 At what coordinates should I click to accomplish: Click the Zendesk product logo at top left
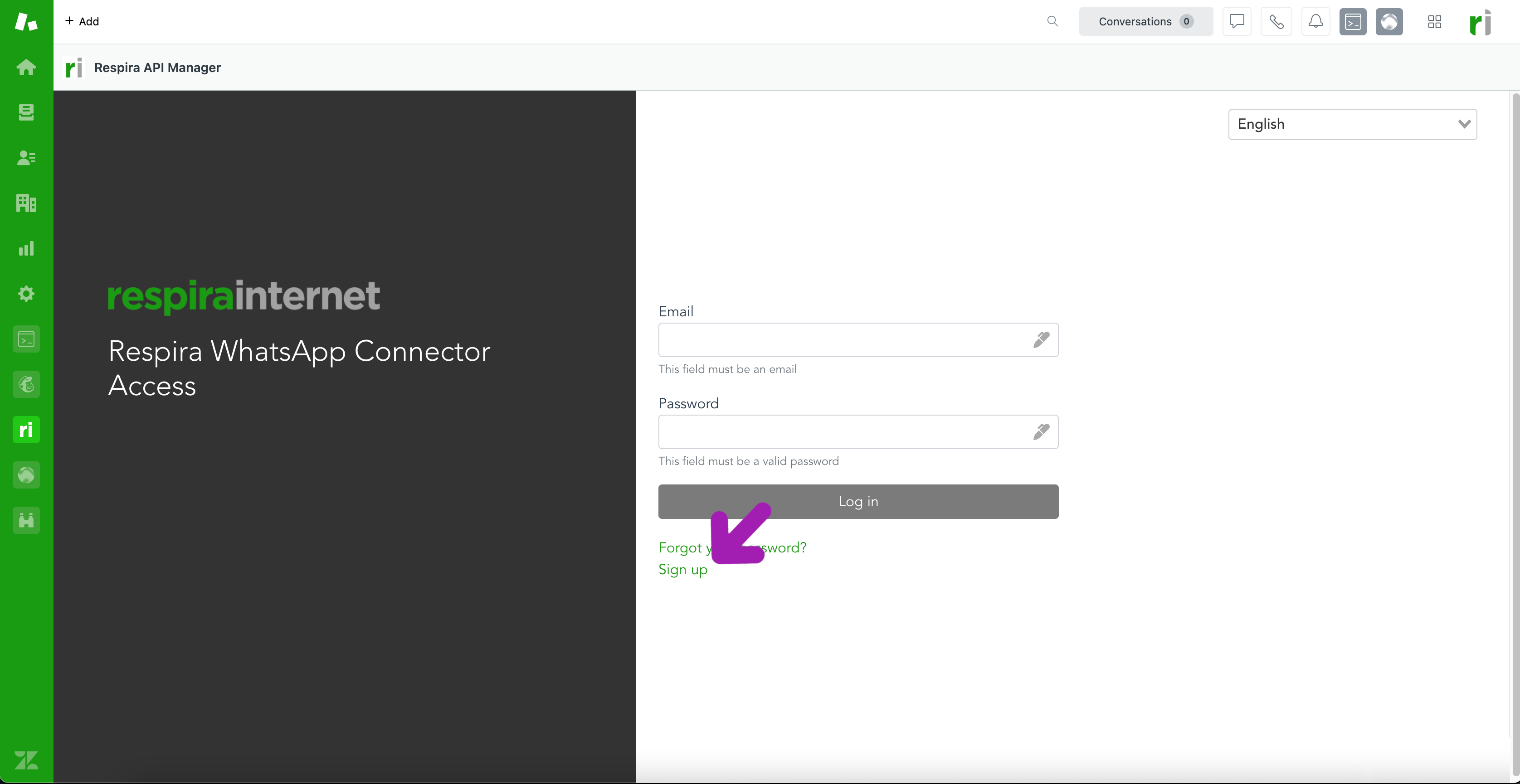pos(26,22)
